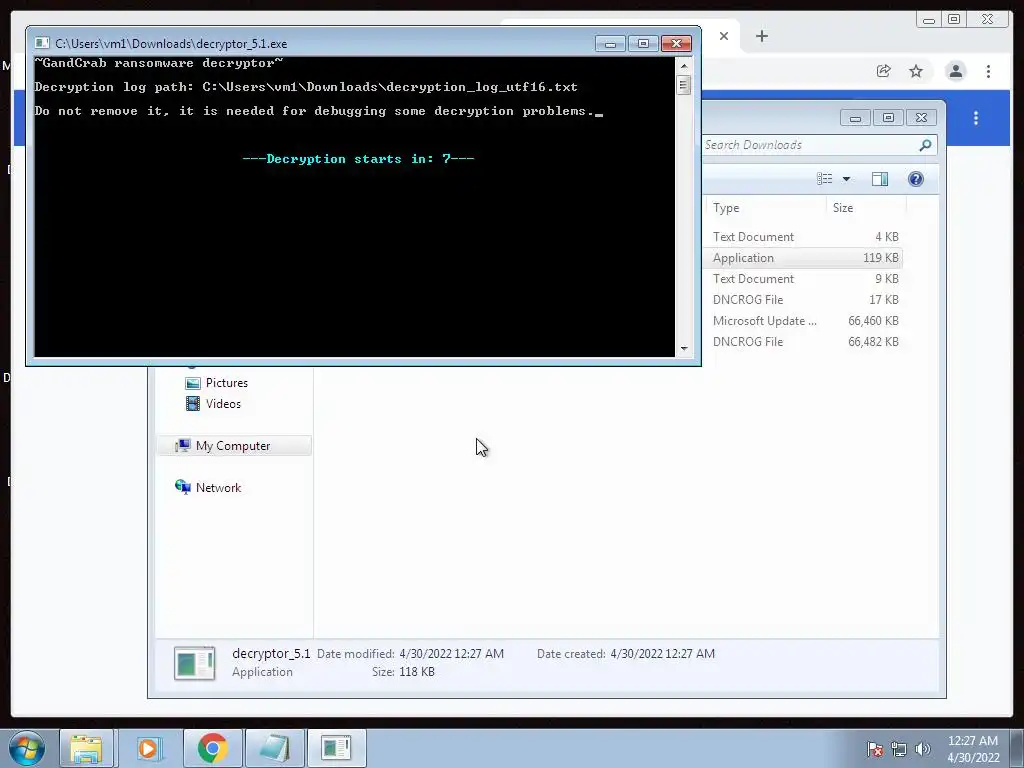Open Windows Explorer from the taskbar
This screenshot has height=768, width=1024.
pos(87,748)
